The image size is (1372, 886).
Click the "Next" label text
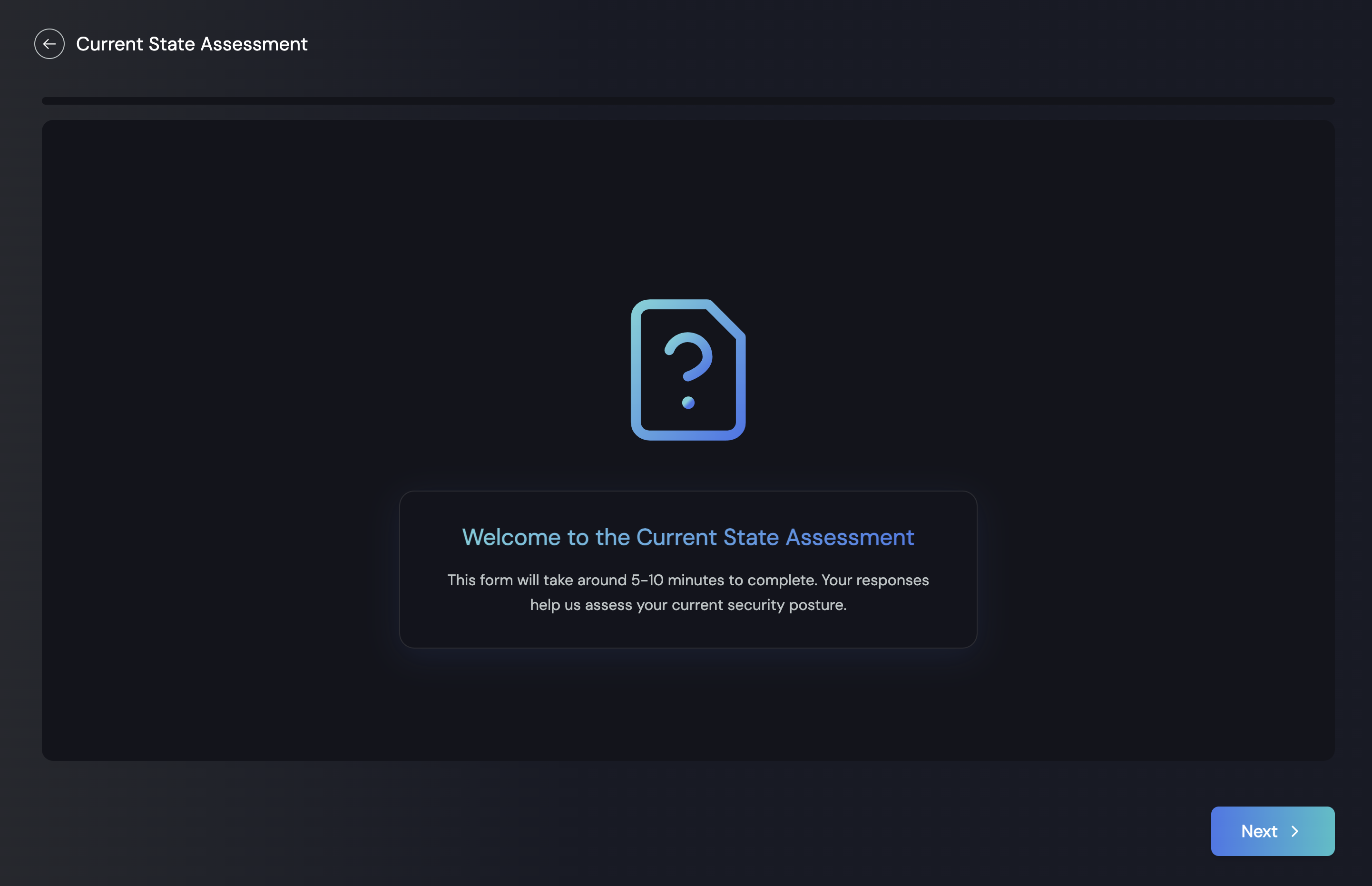click(x=1259, y=831)
